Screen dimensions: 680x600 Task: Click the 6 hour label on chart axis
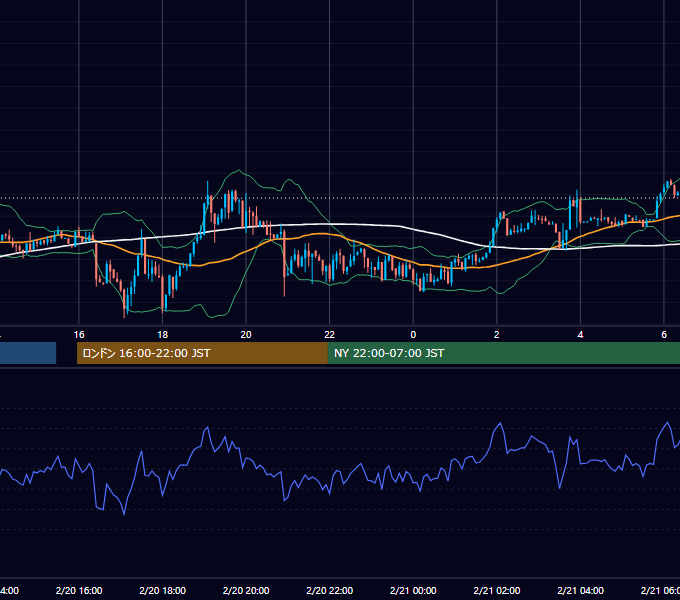(664, 335)
